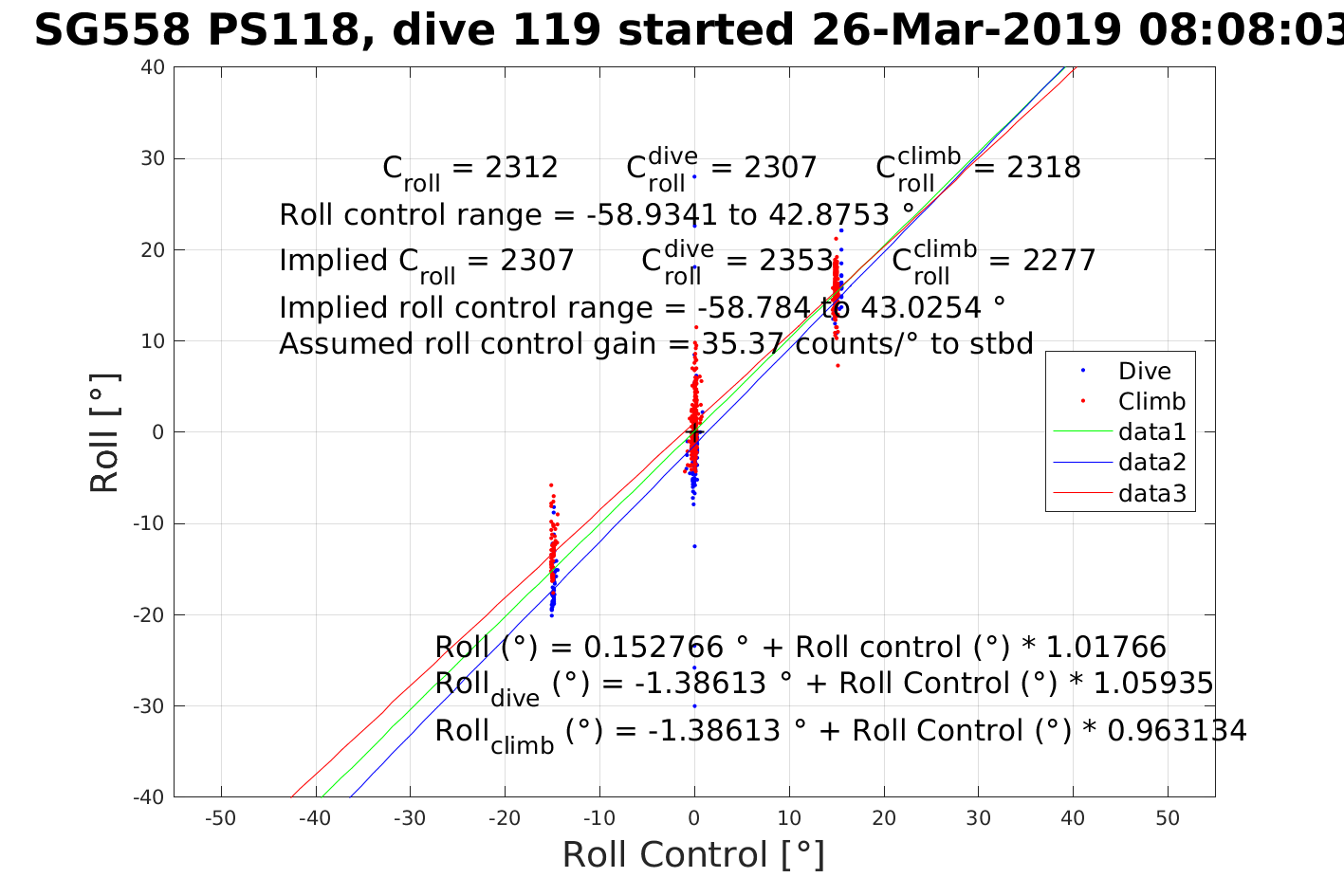Image resolution: width=1344 pixels, height=896 pixels.
Task: Select the Roll y-axis label
Action: coord(104,432)
